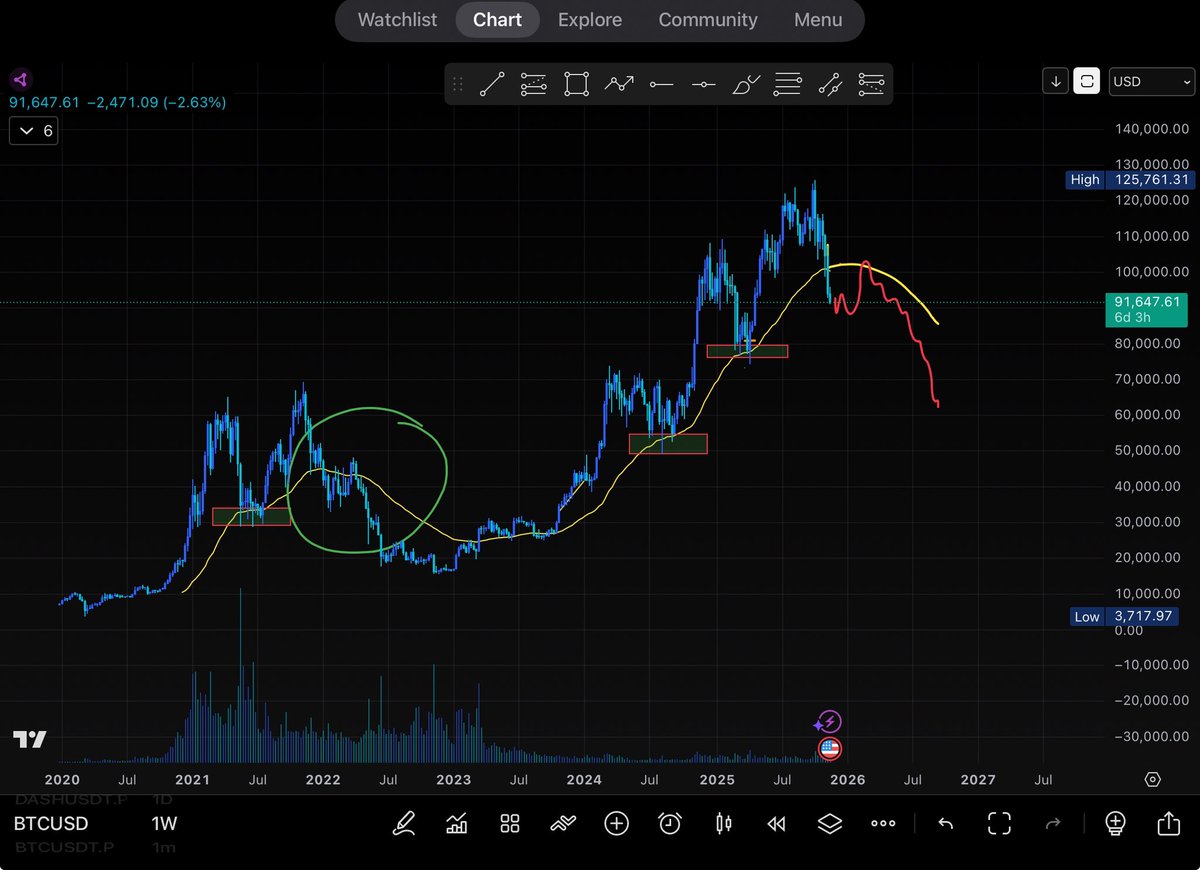Expand the indicators count chevron labeled 6

click(x=33, y=130)
